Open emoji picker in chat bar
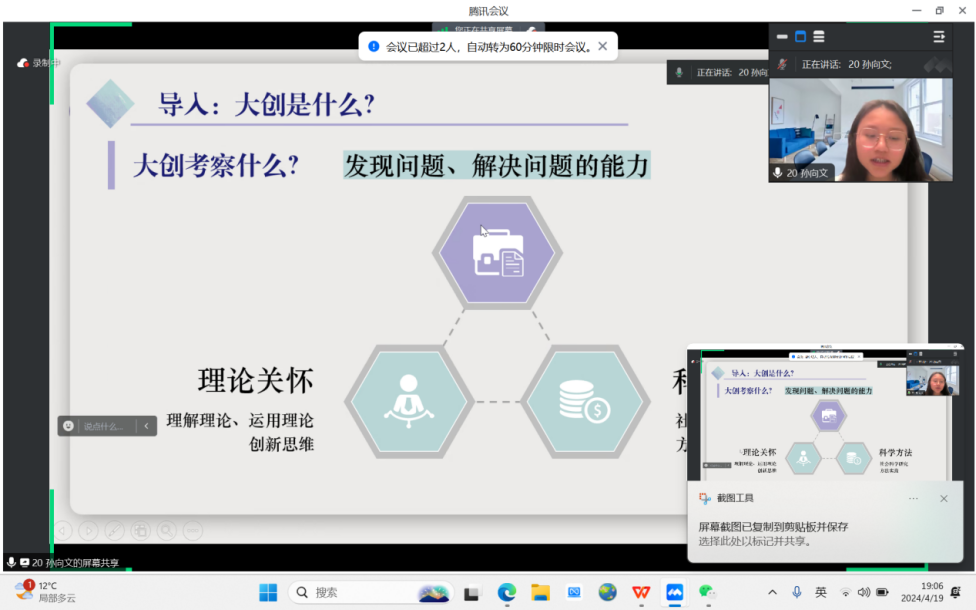The height and width of the screenshot is (610, 976). coord(68,426)
